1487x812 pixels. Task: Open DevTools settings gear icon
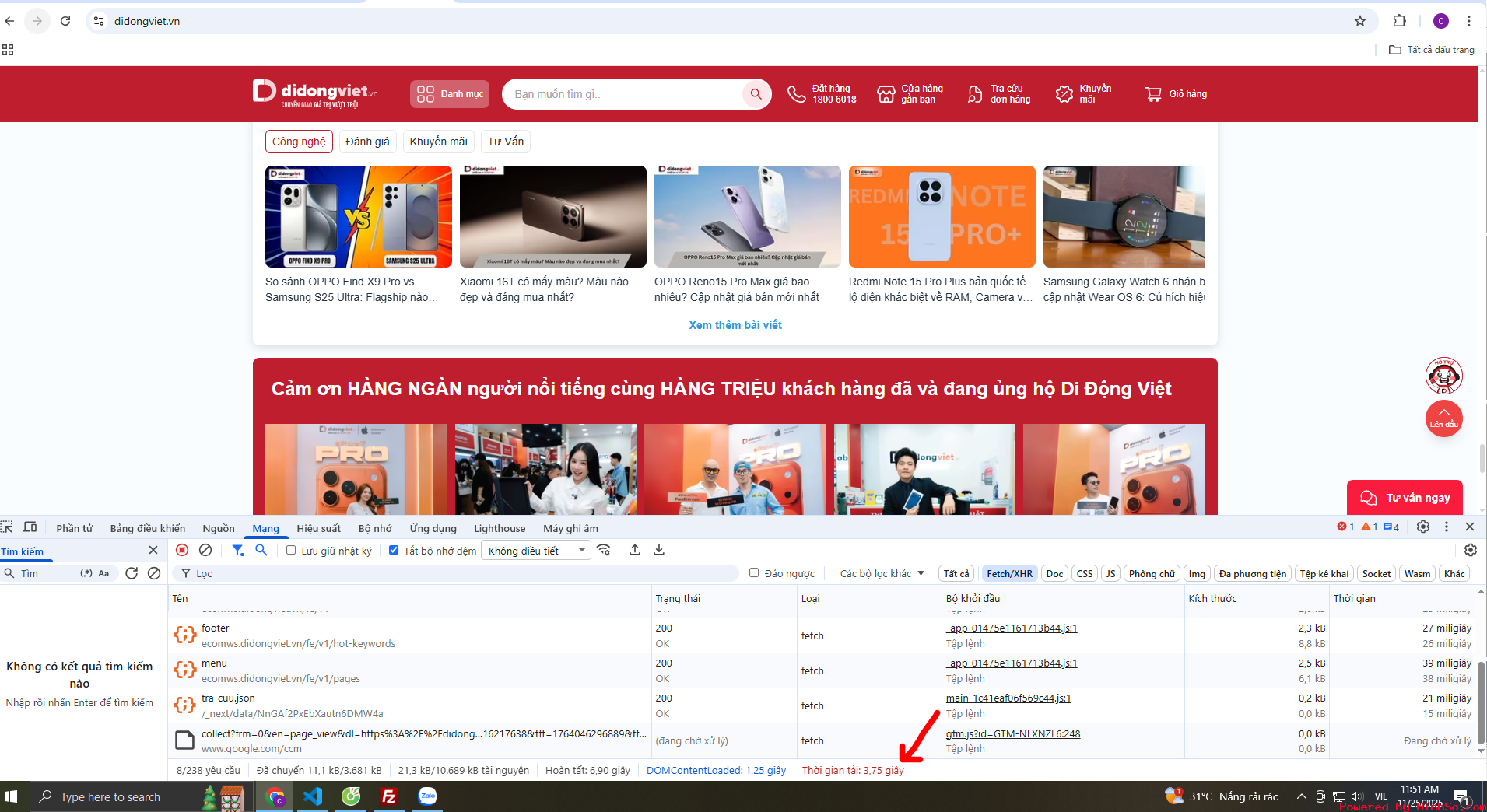[1422, 527]
